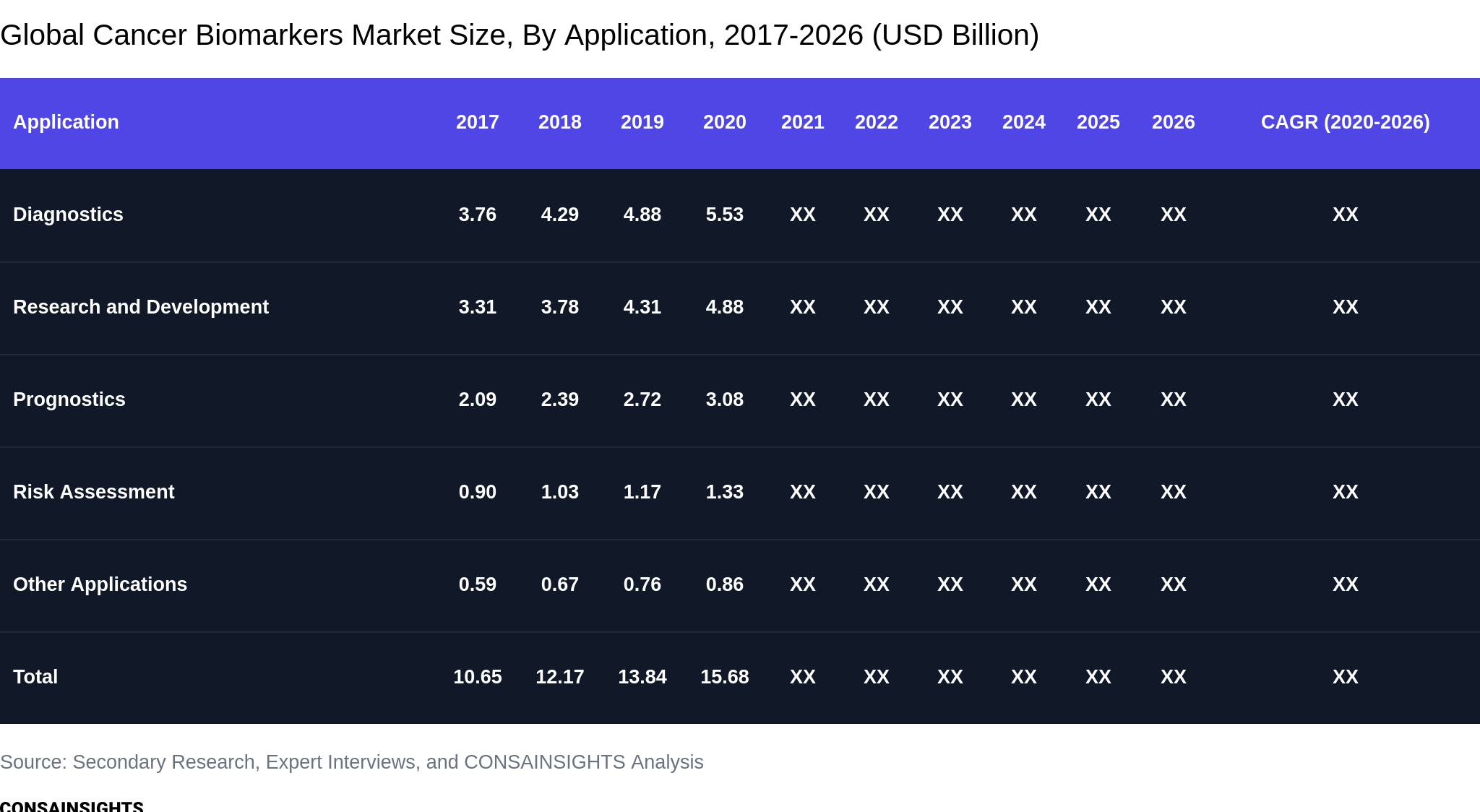Click the Diagnostics row label
Image resolution: width=1480 pixels, height=812 pixels.
click(x=68, y=215)
